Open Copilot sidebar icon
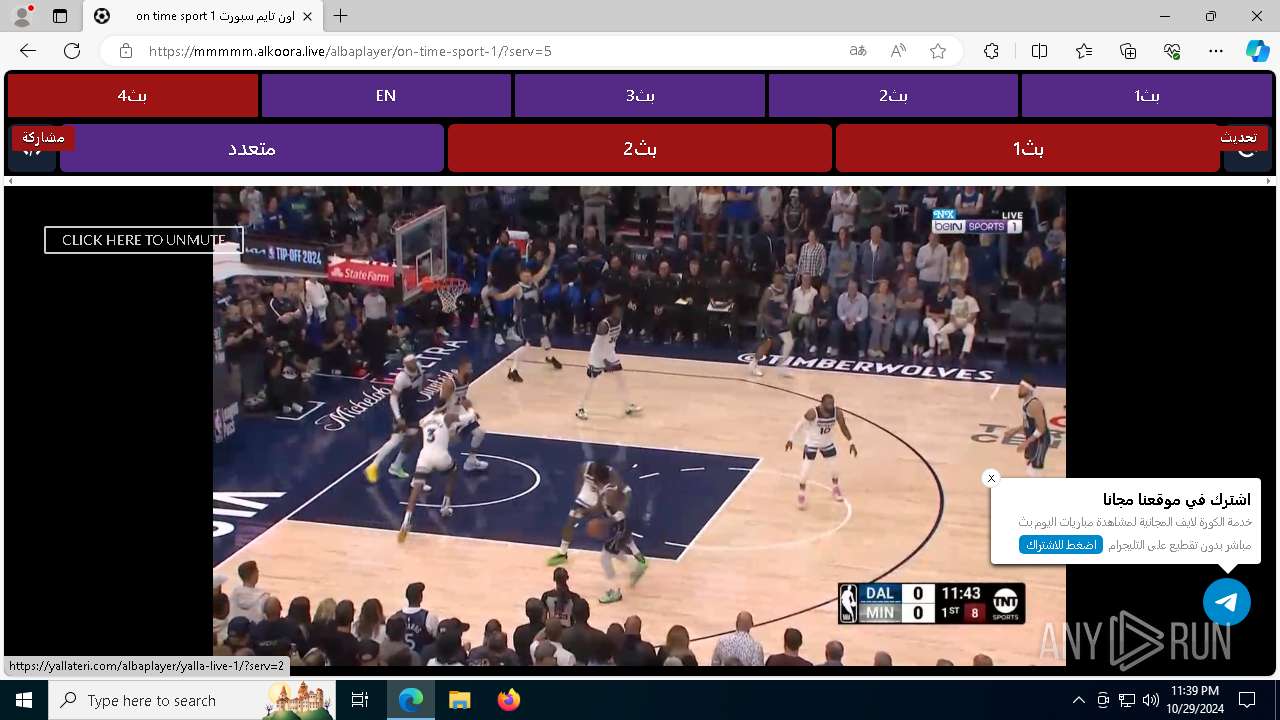 (1257, 51)
